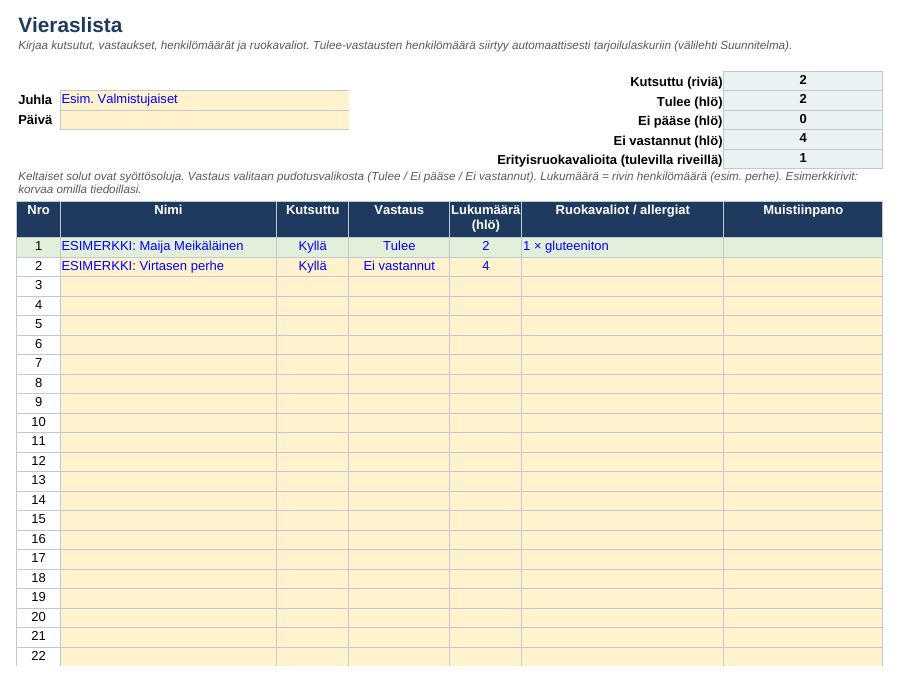
Task: Click the Kutsuttu cell in row 12
Action: tap(312, 461)
